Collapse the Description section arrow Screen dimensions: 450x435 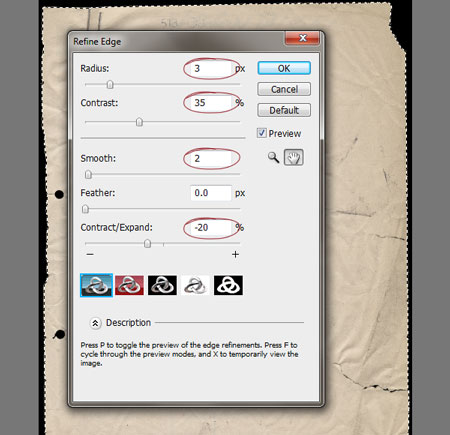click(x=95, y=323)
